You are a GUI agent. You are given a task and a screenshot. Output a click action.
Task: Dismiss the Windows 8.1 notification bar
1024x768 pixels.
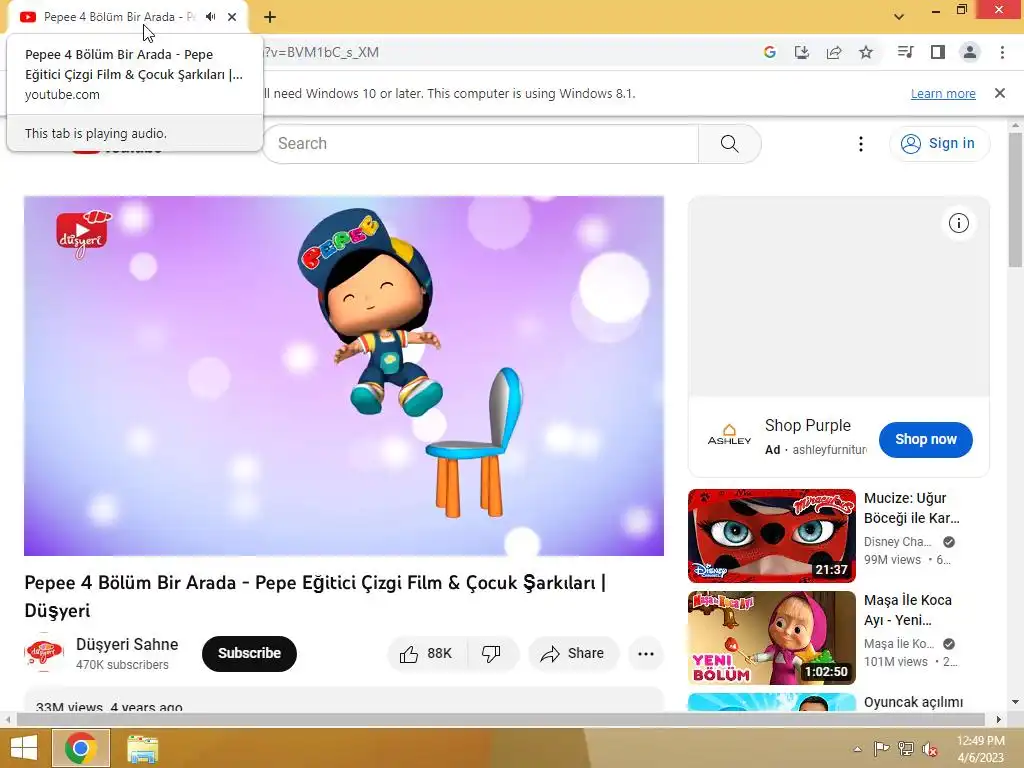(x=1000, y=93)
